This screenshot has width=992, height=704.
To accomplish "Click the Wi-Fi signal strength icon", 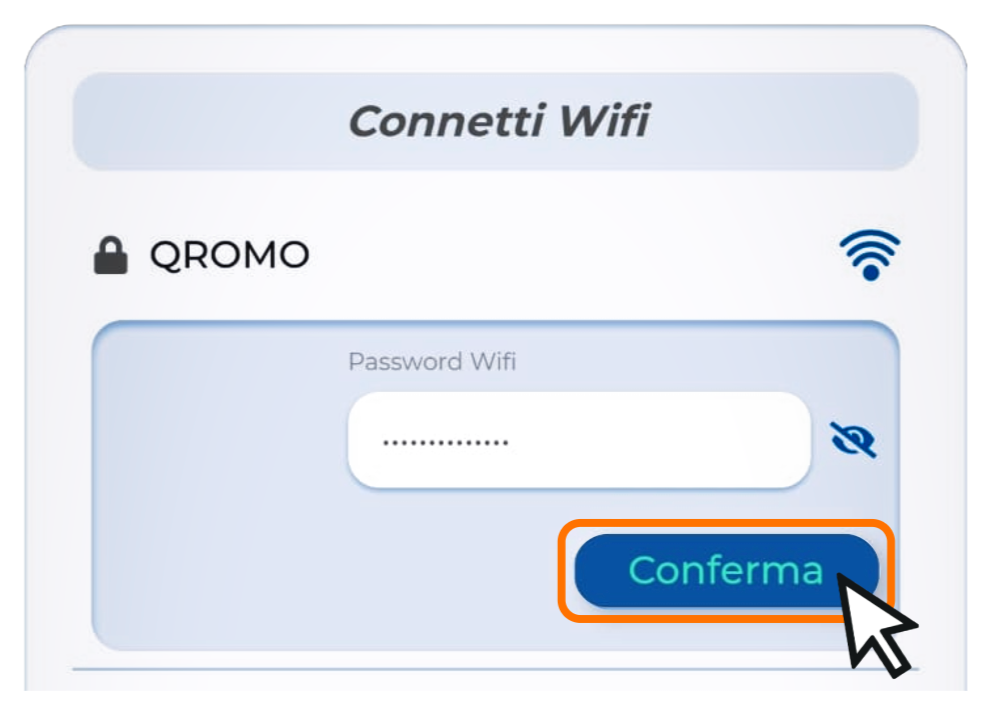I will point(870,255).
